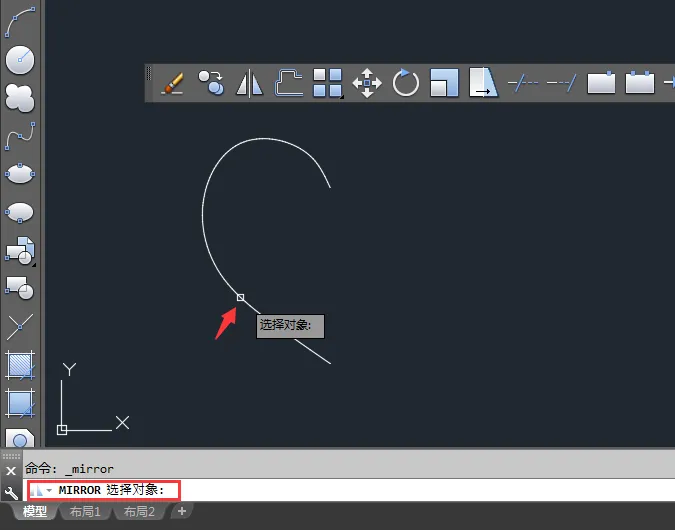Add a new layout with plus button
This screenshot has width=675, height=530.
point(182,511)
